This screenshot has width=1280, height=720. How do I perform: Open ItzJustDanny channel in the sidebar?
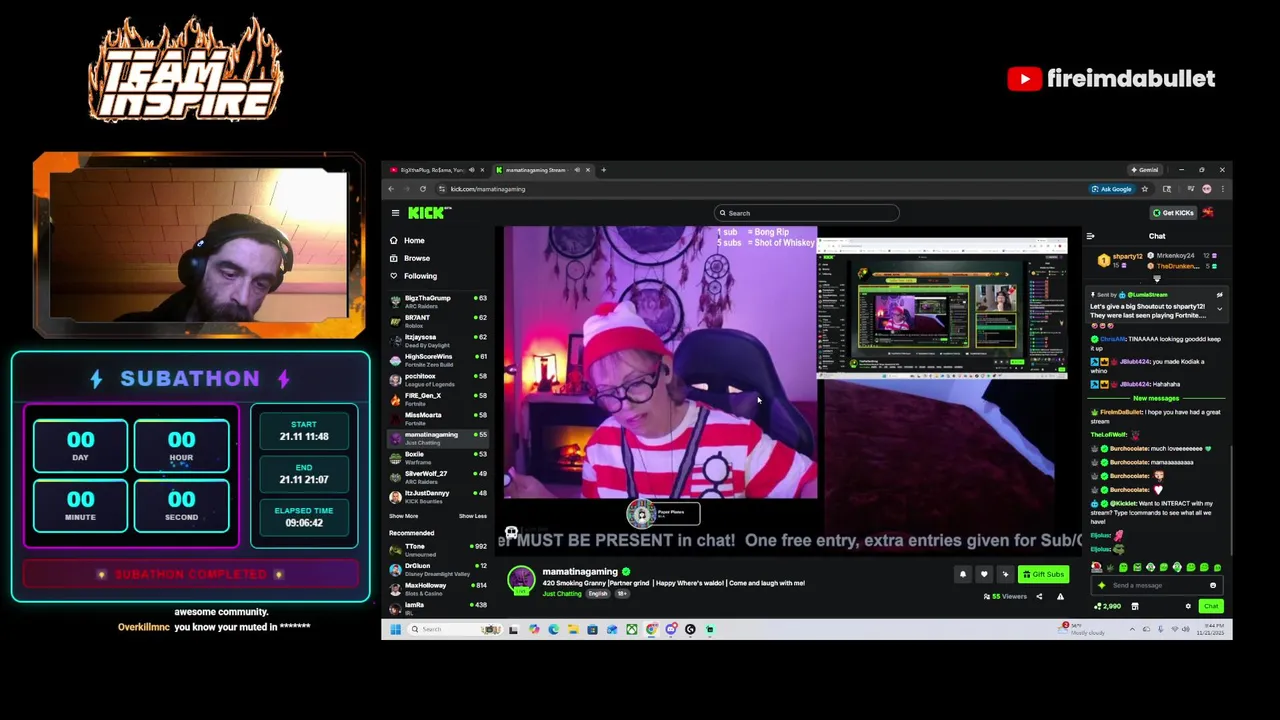tap(438, 496)
